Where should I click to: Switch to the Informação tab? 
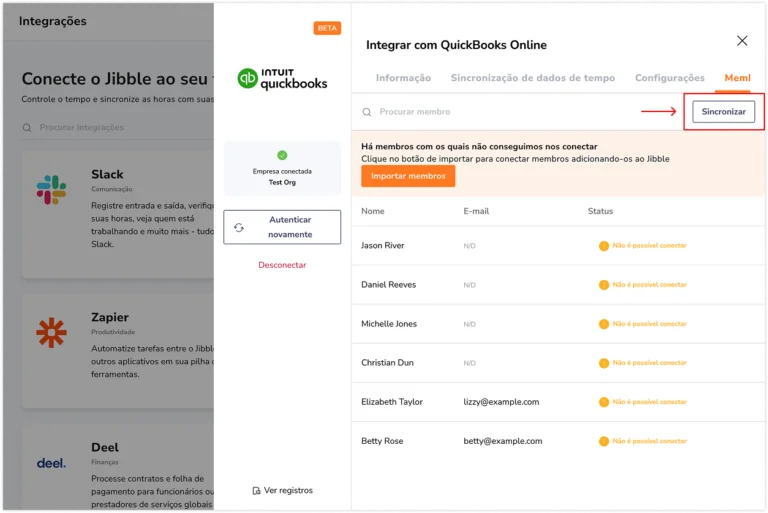(403, 78)
